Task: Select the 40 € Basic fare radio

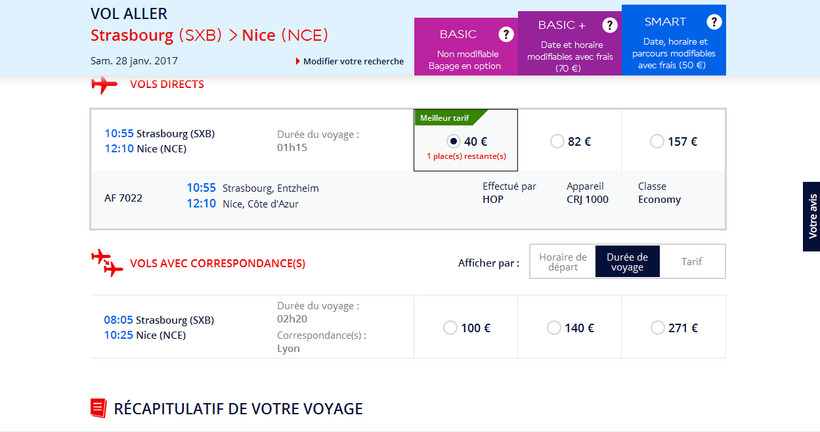Action: [x=454, y=141]
